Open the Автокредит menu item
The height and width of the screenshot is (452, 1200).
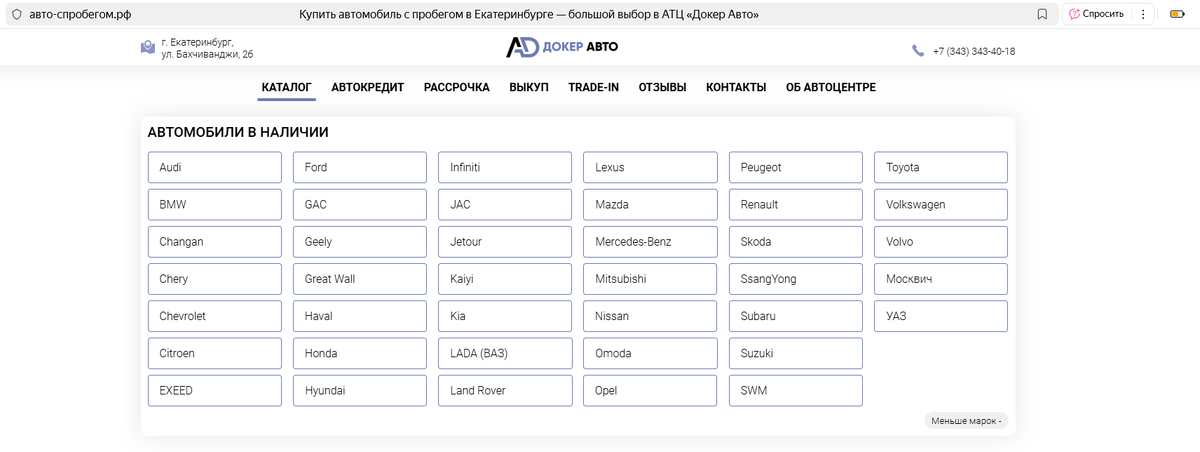click(x=368, y=87)
